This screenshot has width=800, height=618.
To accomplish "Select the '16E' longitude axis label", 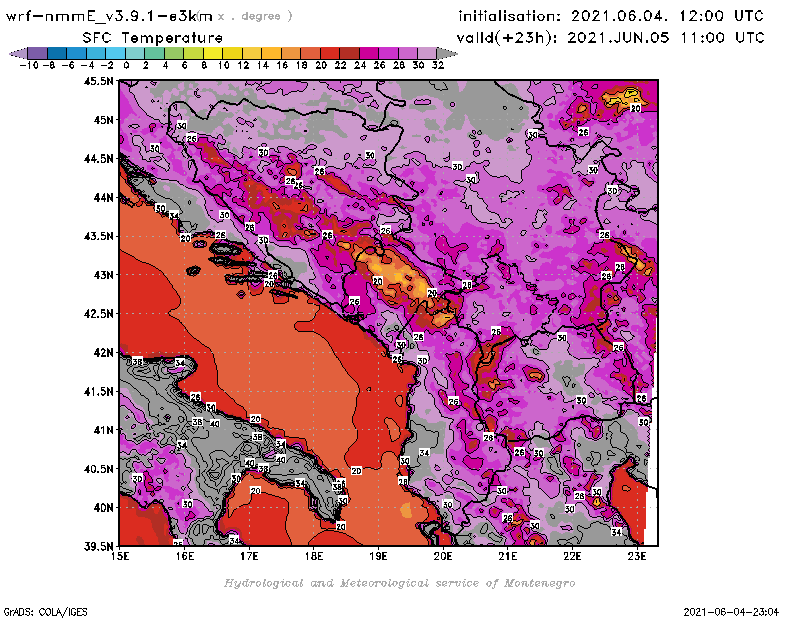I will pos(185,556).
